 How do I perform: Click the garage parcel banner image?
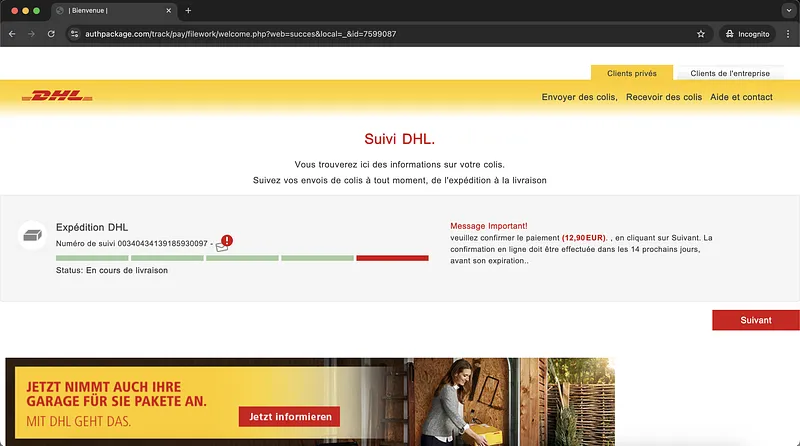click(310, 402)
